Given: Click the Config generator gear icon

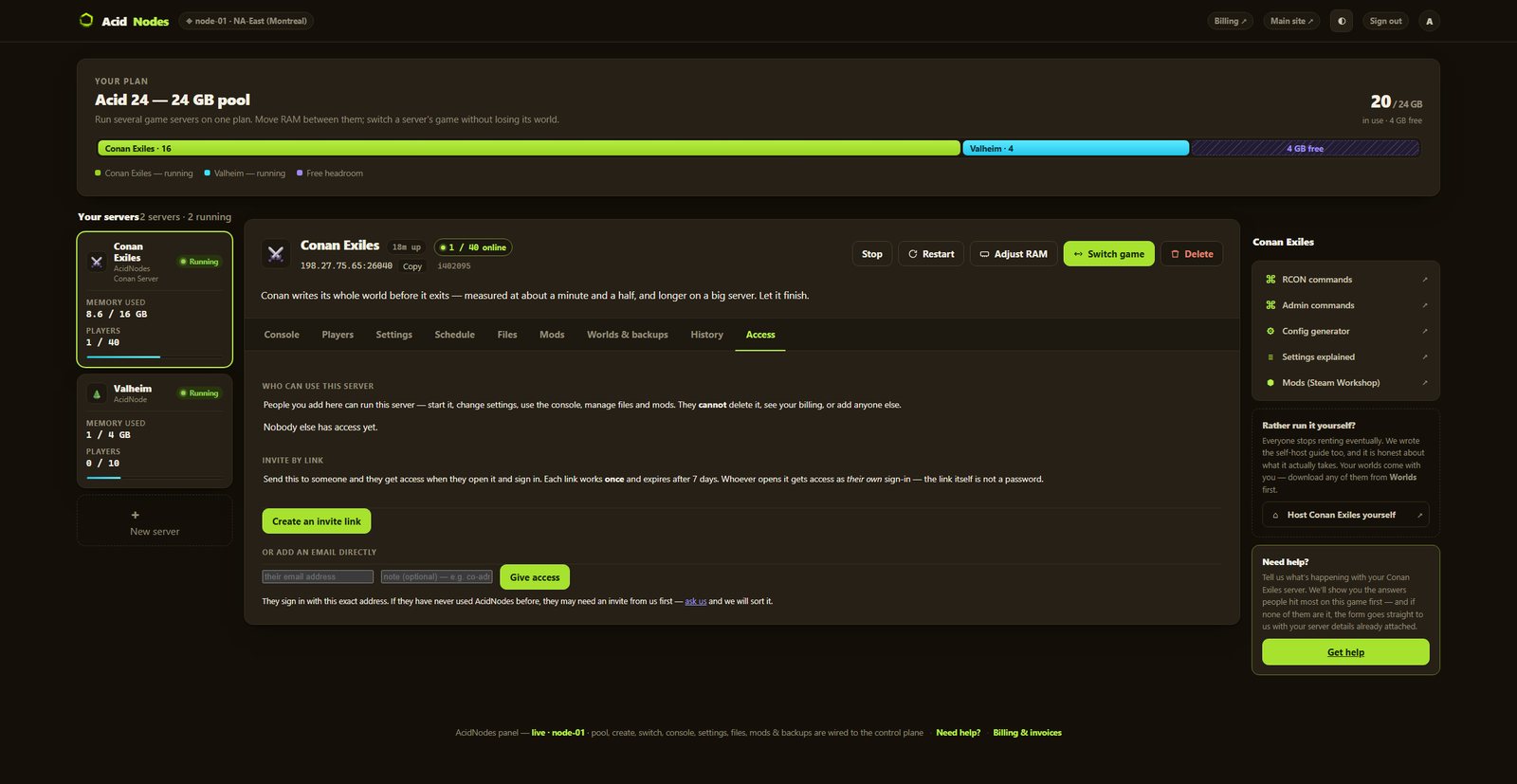Looking at the screenshot, I should pyautogui.click(x=1270, y=331).
